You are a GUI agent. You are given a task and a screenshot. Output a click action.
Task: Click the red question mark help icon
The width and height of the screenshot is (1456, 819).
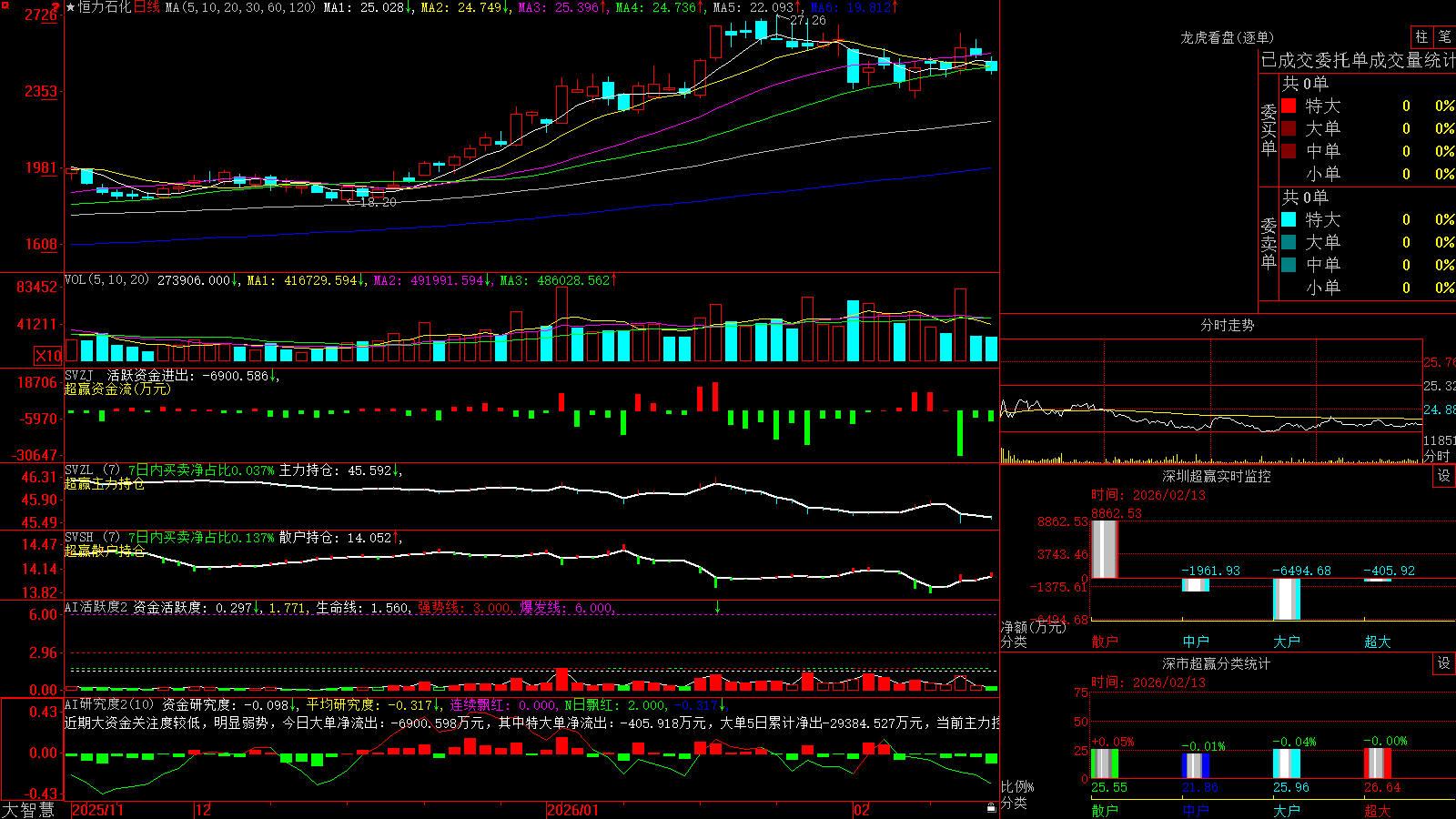(x=56, y=7)
